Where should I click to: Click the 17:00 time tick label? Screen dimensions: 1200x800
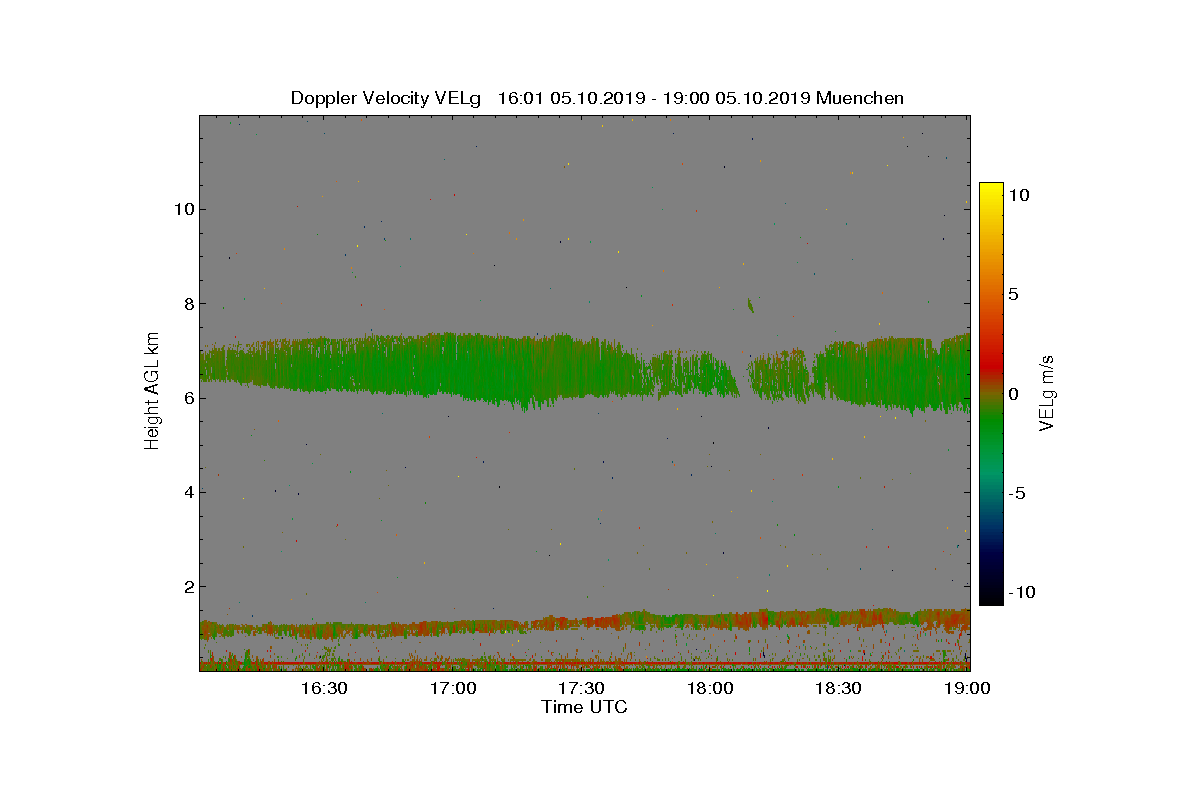[x=452, y=688]
